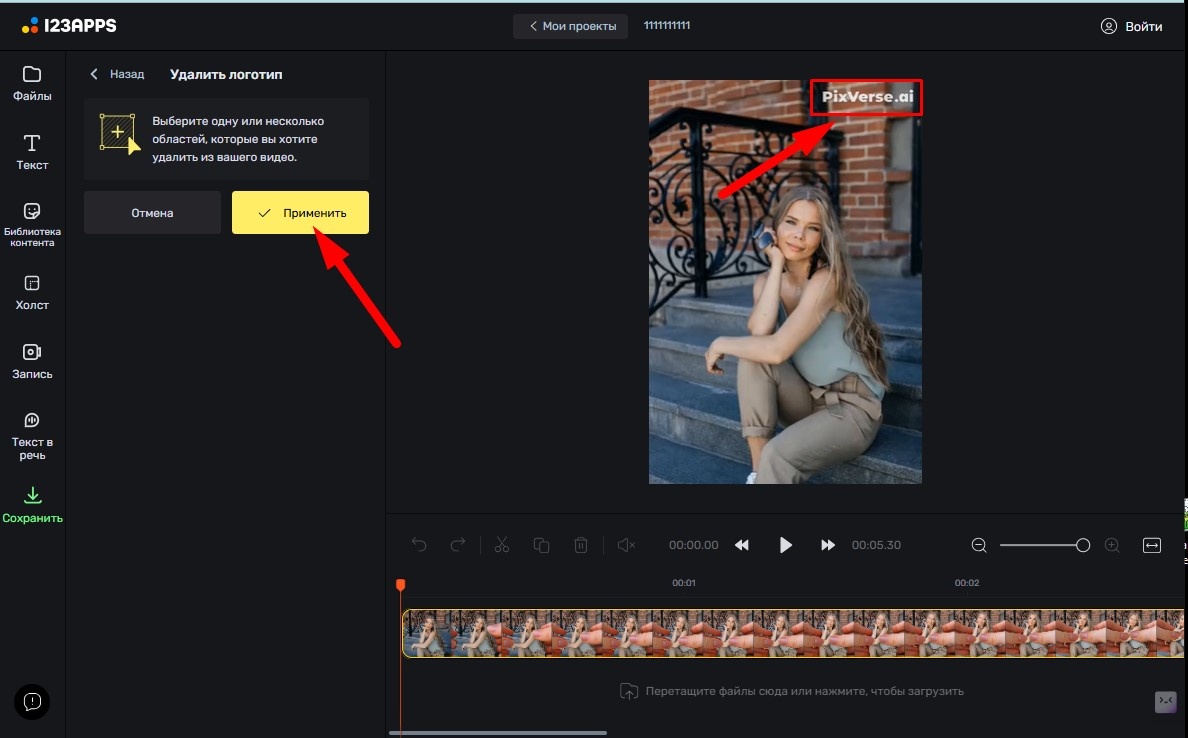Viewport: 1188px width, 738px height.
Task: Open the Запись panel
Action: pos(32,360)
